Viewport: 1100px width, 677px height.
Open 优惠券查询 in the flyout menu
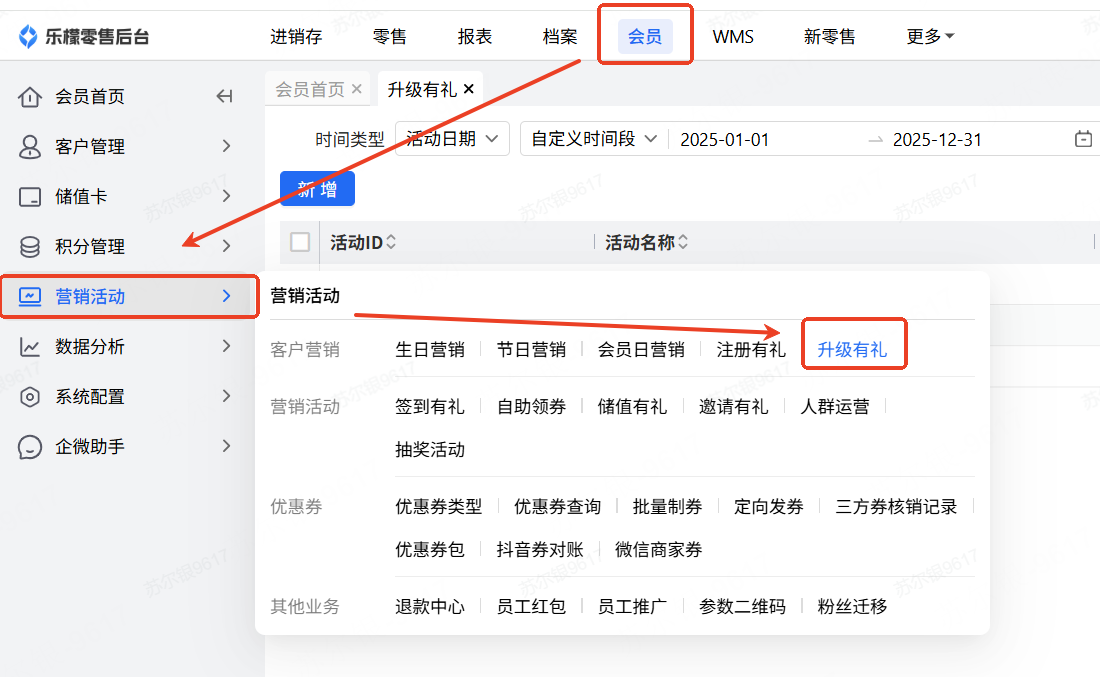[x=558, y=507]
